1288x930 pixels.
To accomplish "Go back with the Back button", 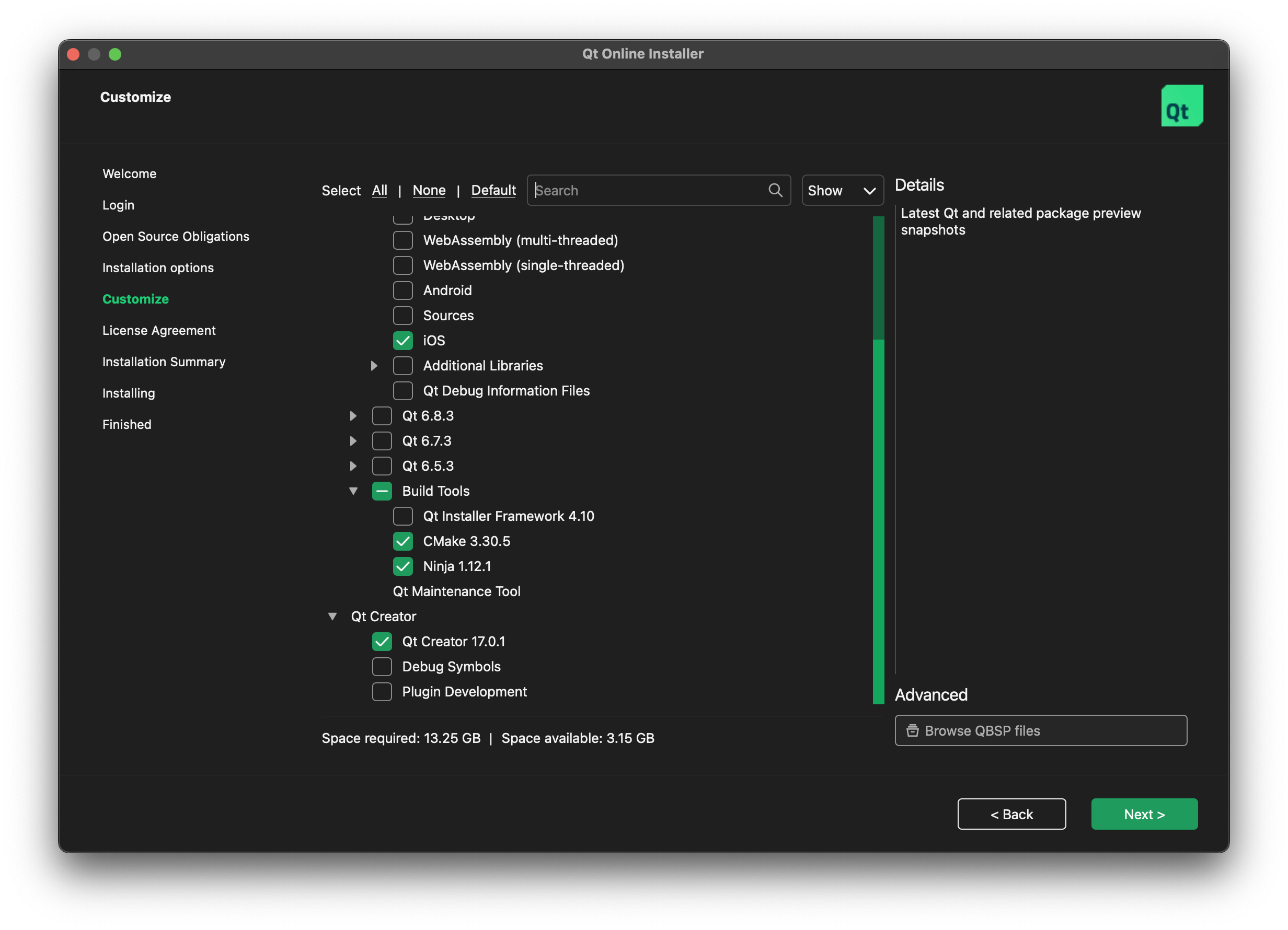I will point(1011,813).
